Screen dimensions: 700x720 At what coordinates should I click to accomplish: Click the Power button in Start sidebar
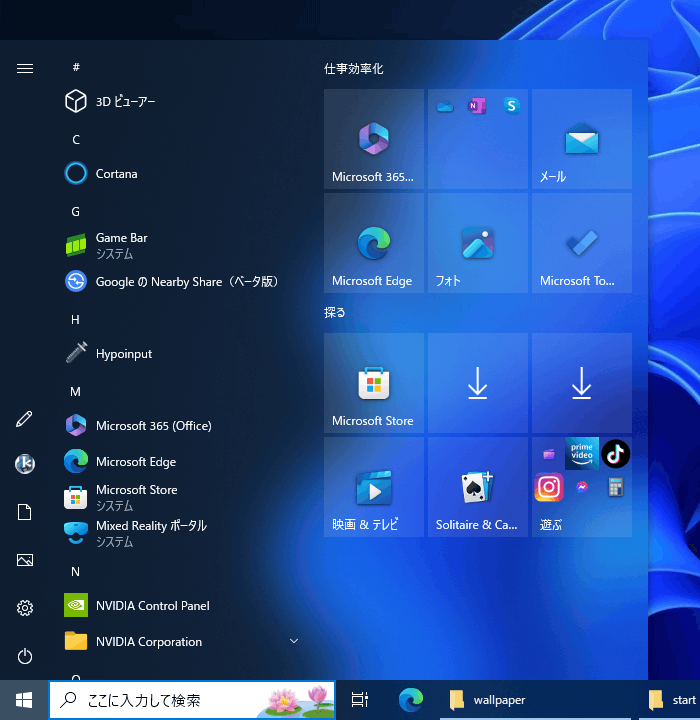25,656
